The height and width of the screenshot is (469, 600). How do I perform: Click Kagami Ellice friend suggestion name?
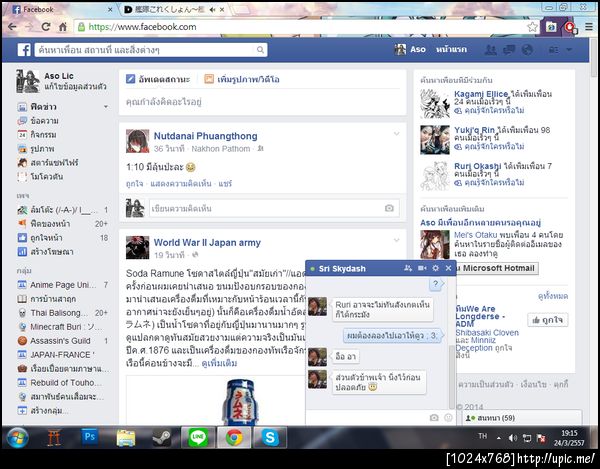(x=481, y=94)
